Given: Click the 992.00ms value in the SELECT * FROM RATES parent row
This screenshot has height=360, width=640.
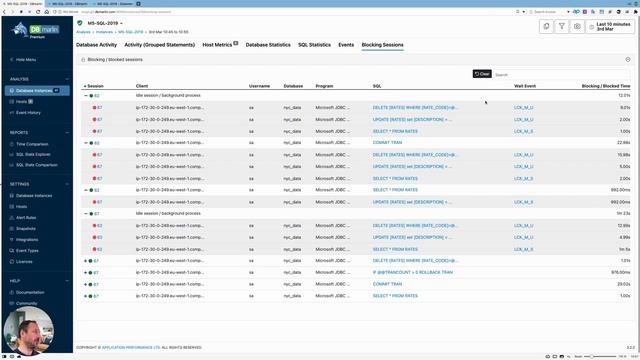Looking at the screenshot, I should [x=620, y=190].
